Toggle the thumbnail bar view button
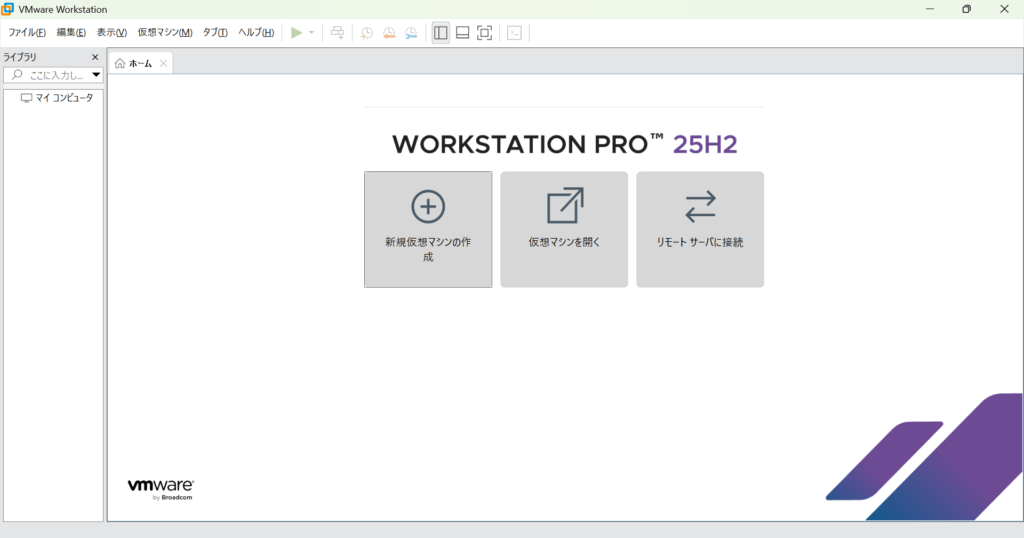The image size is (1024, 538). click(x=462, y=33)
